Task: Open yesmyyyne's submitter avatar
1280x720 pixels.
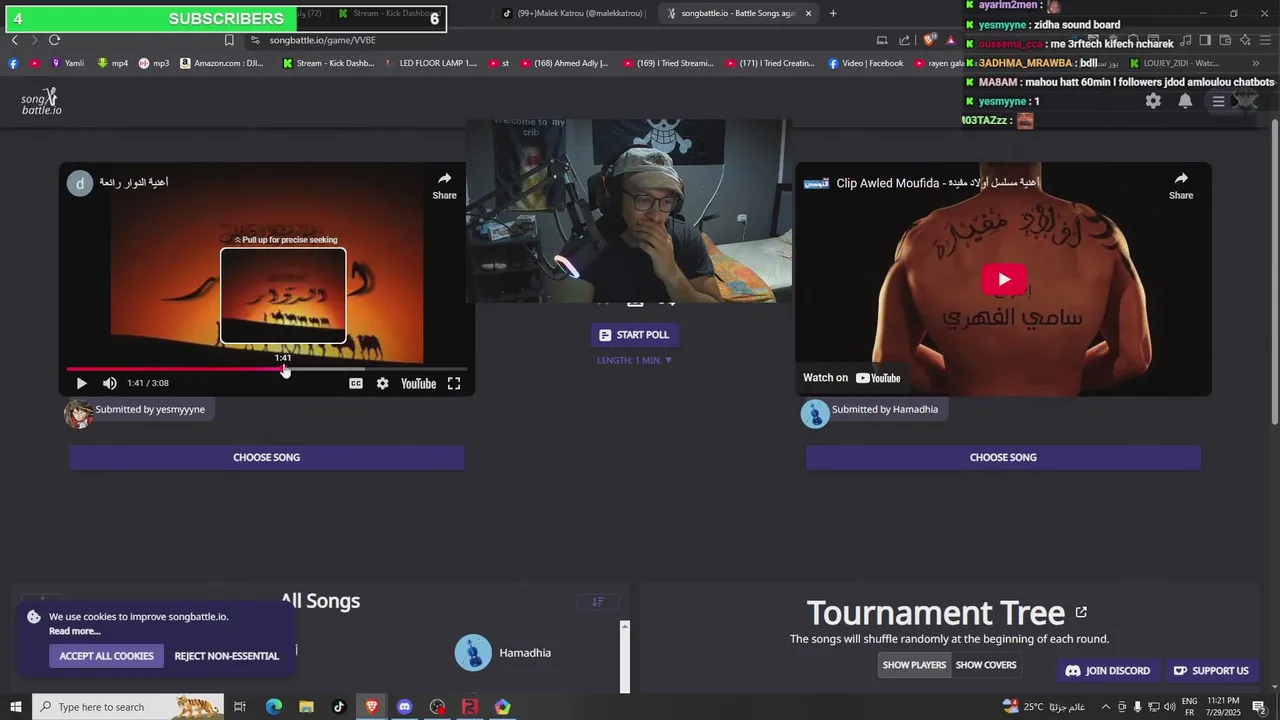Action: (78, 413)
